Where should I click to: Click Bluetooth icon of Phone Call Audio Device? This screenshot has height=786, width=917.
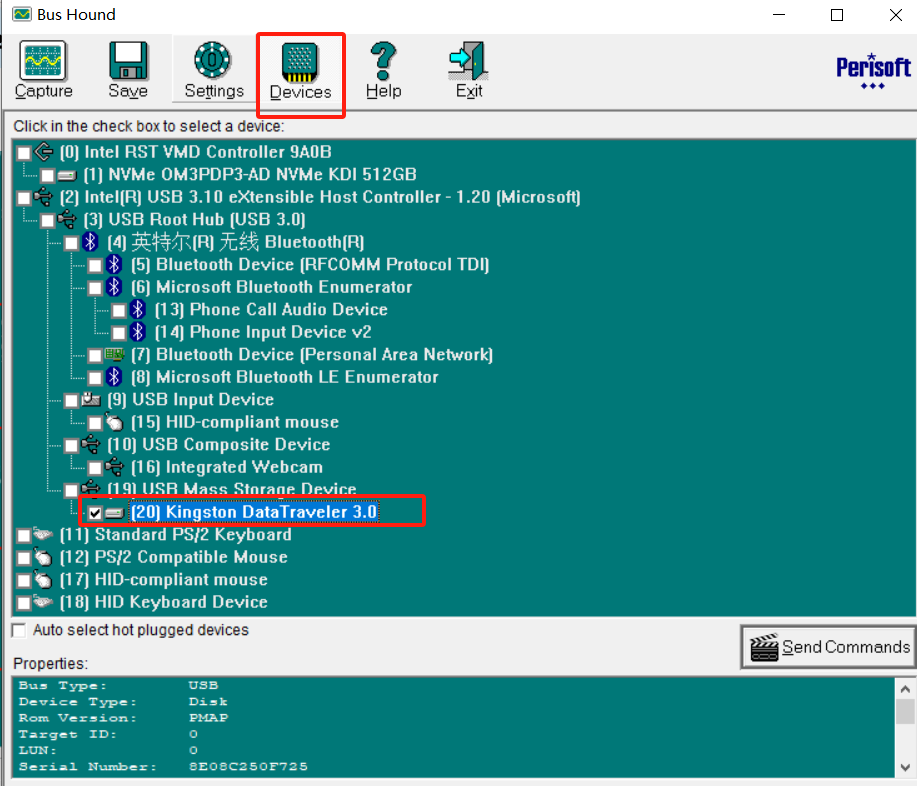(x=137, y=309)
